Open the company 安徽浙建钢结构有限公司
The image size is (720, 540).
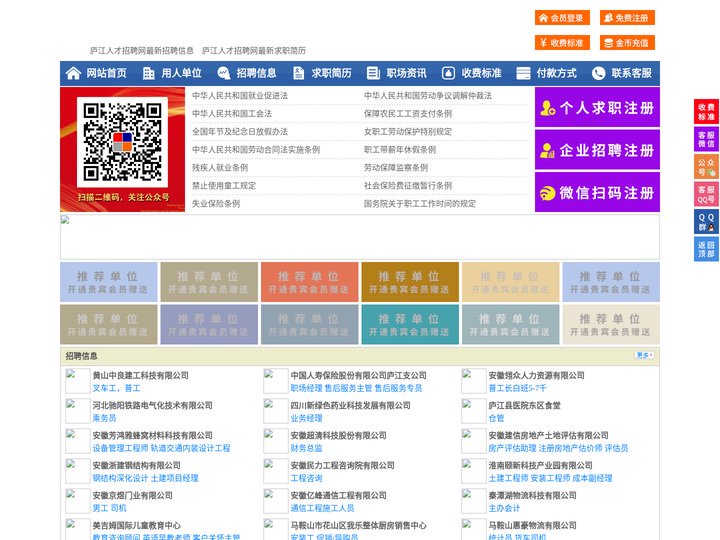(x=136, y=465)
